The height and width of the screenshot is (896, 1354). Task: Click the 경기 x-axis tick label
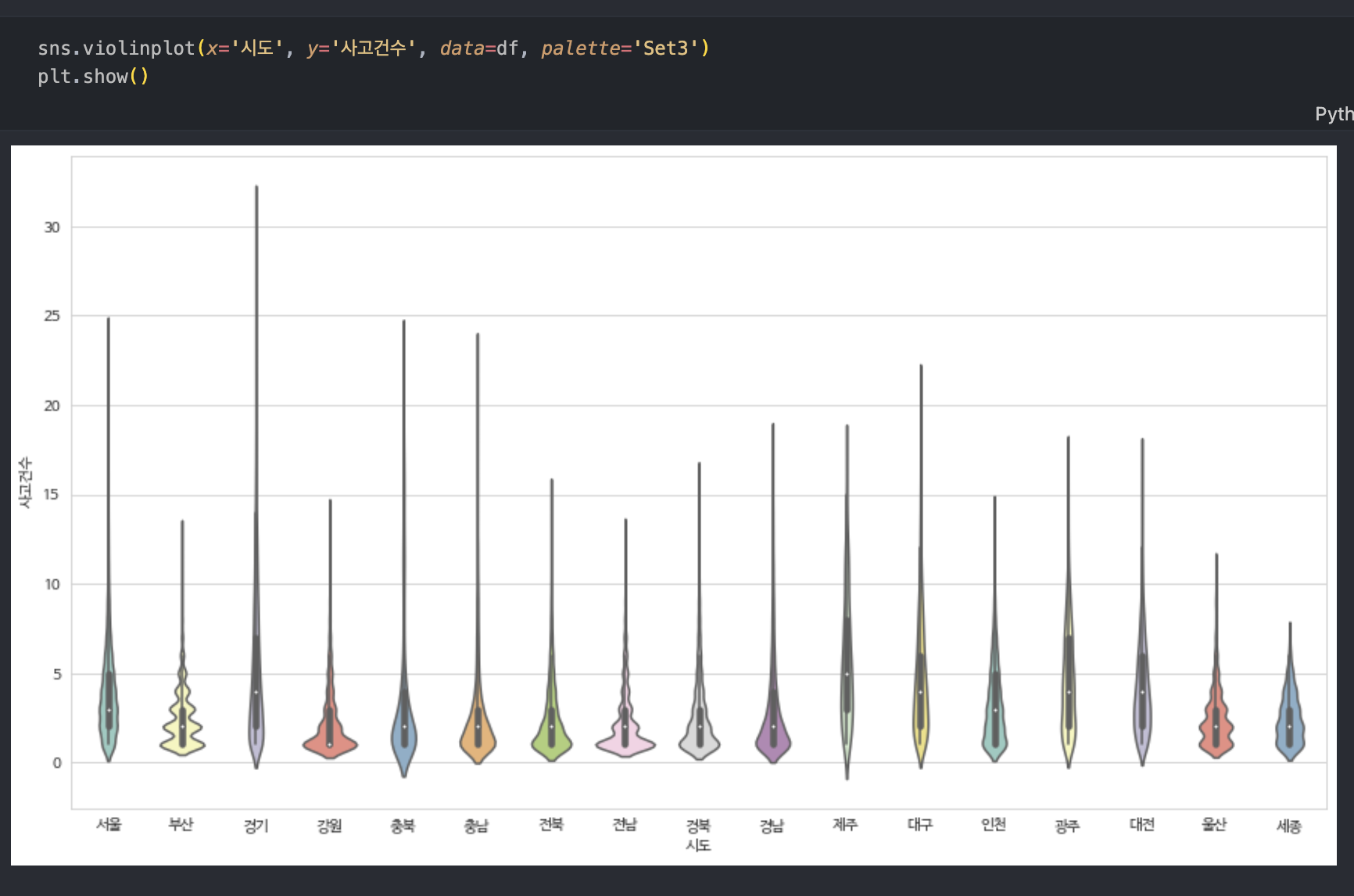(256, 826)
